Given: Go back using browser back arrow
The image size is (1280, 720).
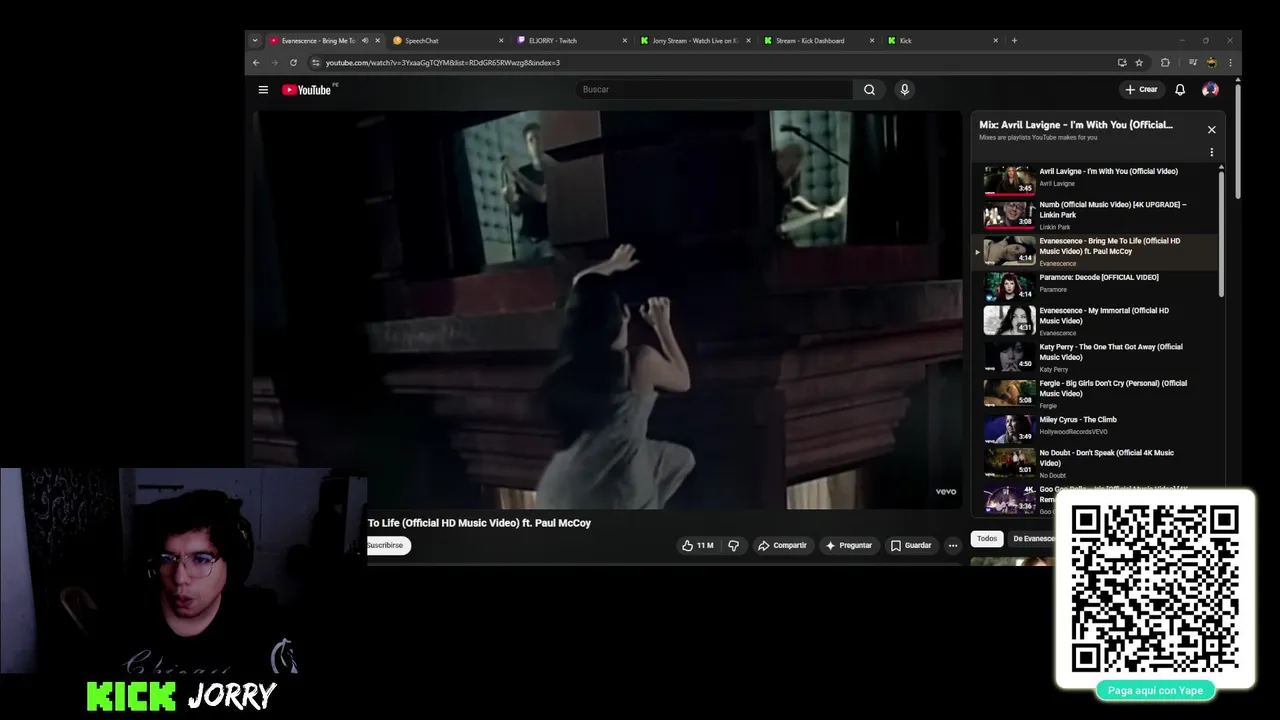Looking at the screenshot, I should pyautogui.click(x=256, y=62).
